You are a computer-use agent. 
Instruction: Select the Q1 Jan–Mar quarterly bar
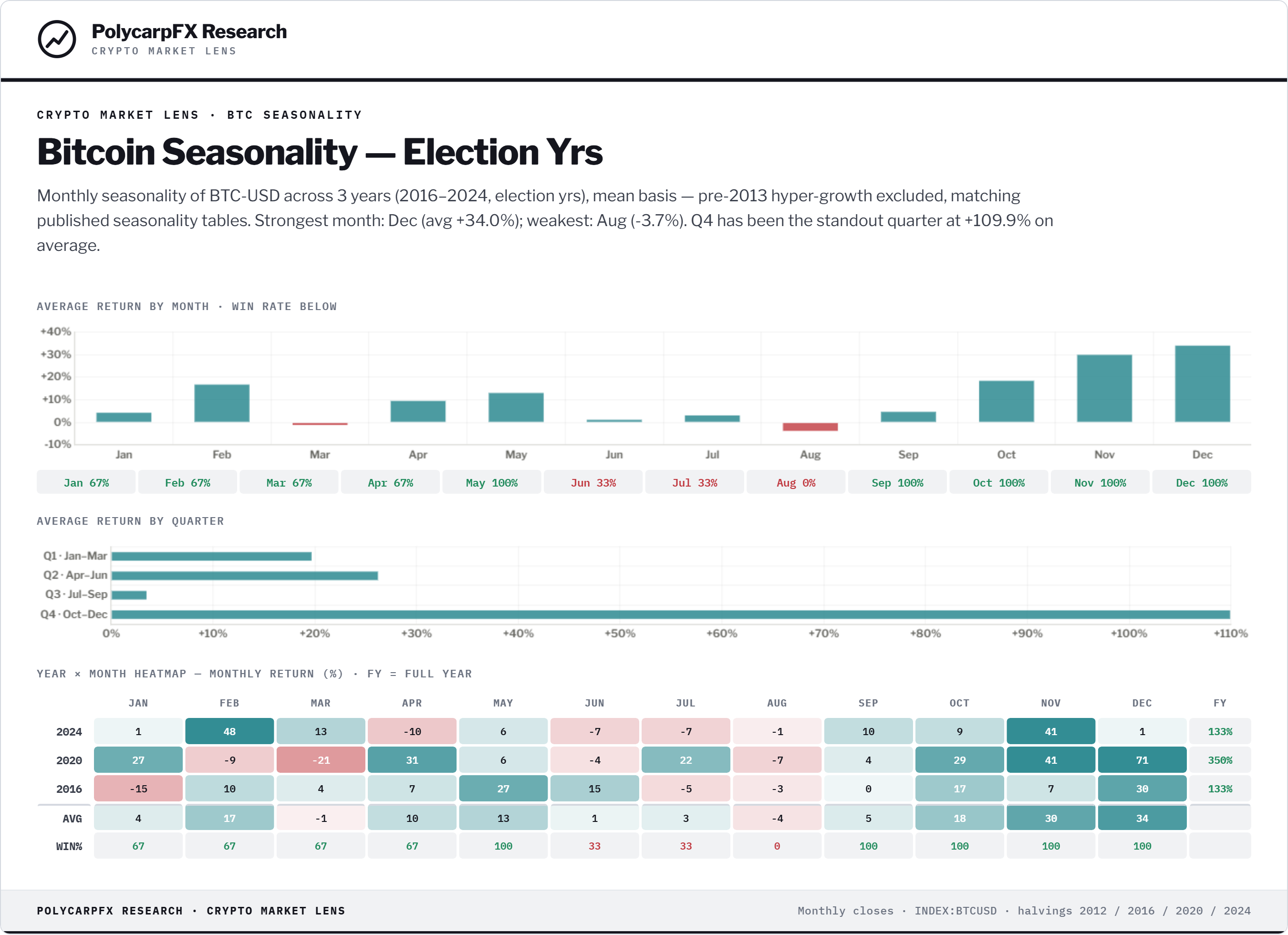[x=212, y=556]
